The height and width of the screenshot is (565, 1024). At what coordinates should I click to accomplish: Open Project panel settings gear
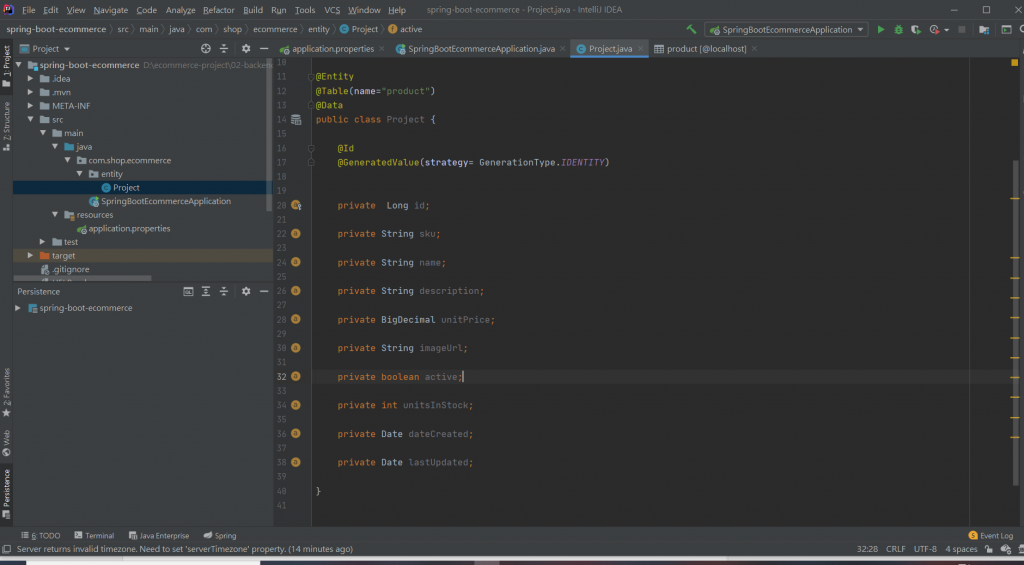pos(246,48)
